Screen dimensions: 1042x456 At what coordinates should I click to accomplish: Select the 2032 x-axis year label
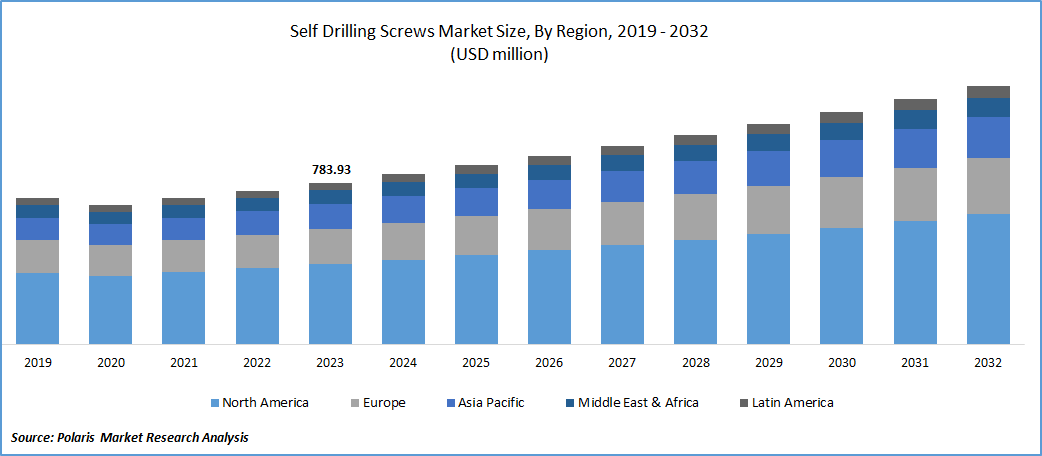[x=988, y=362]
